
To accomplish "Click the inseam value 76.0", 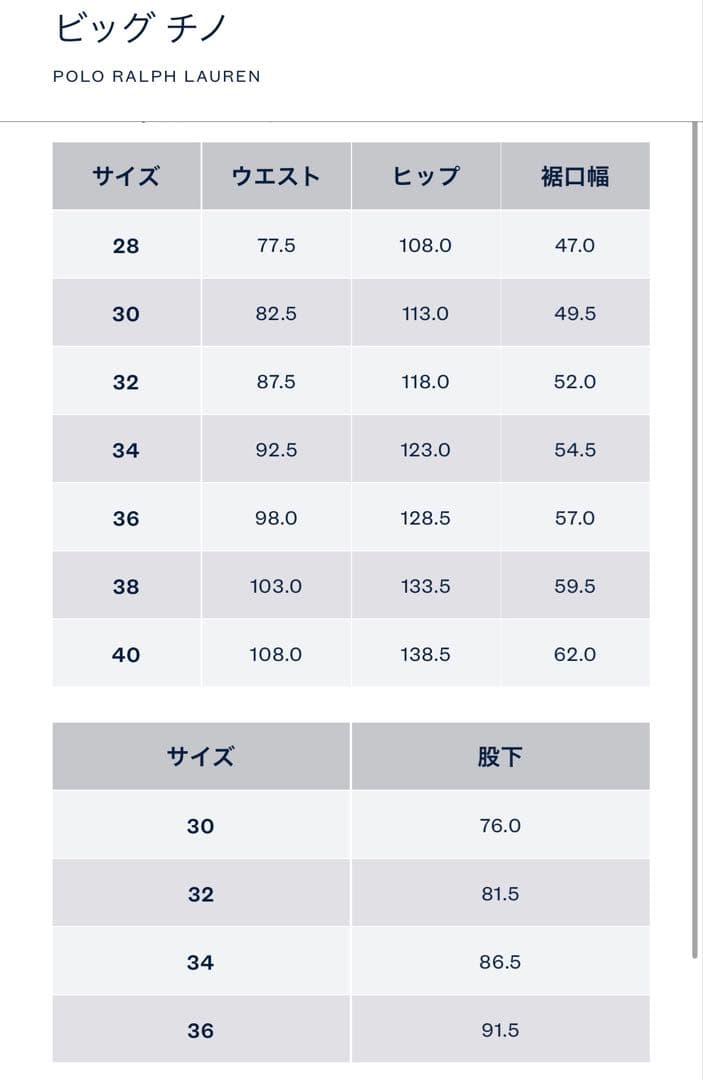I will pos(500,826).
